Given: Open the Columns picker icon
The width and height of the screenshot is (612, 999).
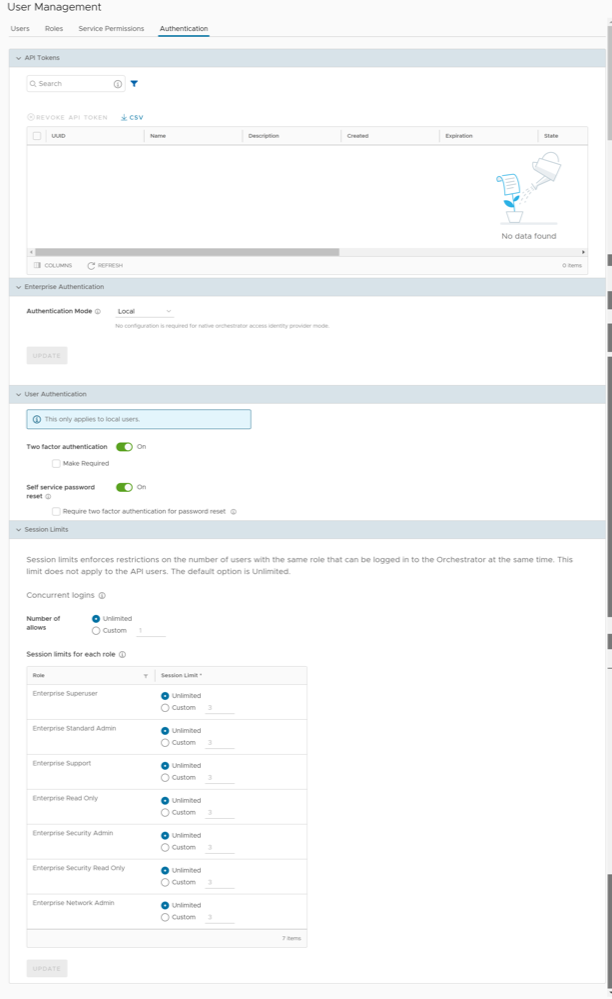Looking at the screenshot, I should click(38, 265).
